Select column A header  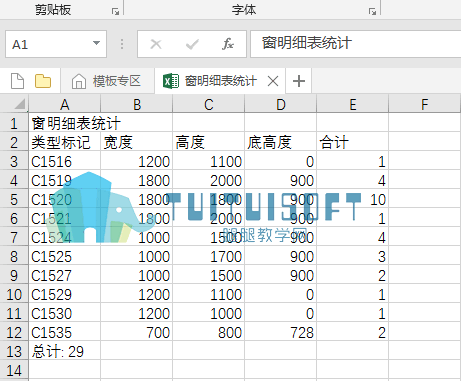[65, 105]
